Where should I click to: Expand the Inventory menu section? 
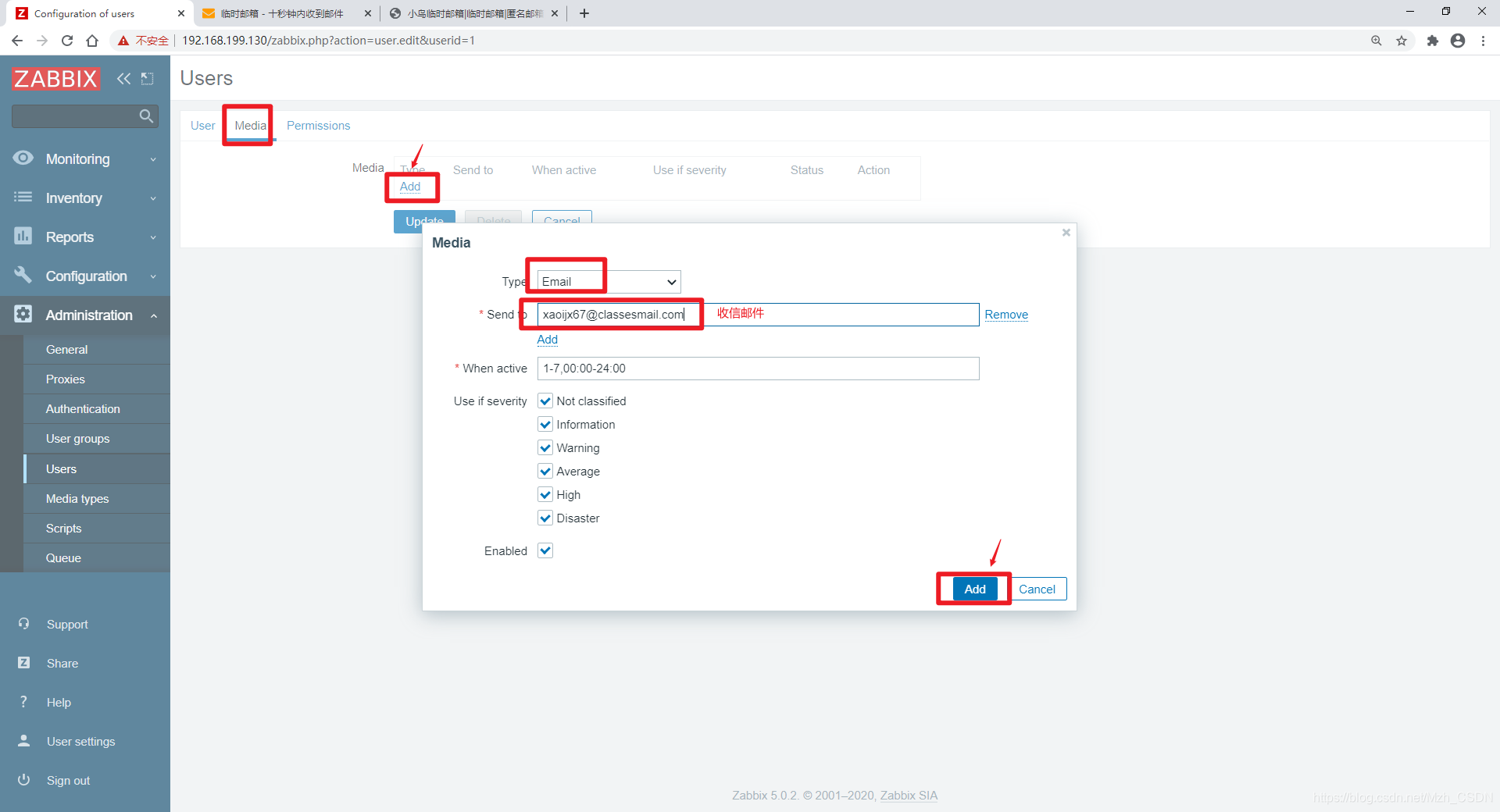[x=85, y=198]
